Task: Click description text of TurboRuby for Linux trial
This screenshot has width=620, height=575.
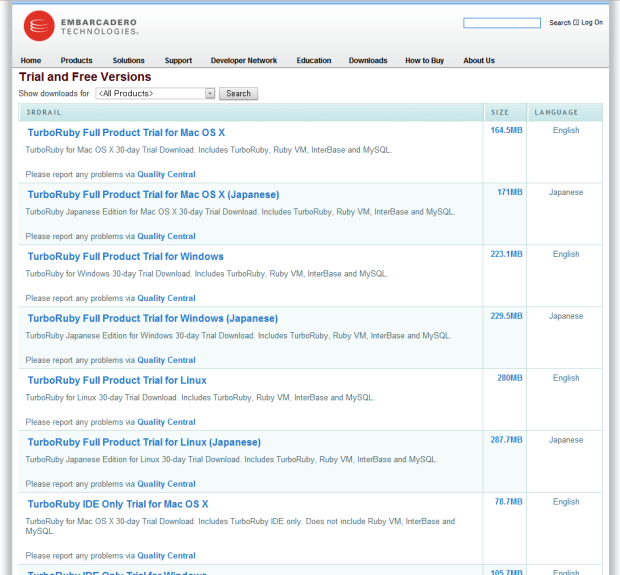Action: (200, 397)
